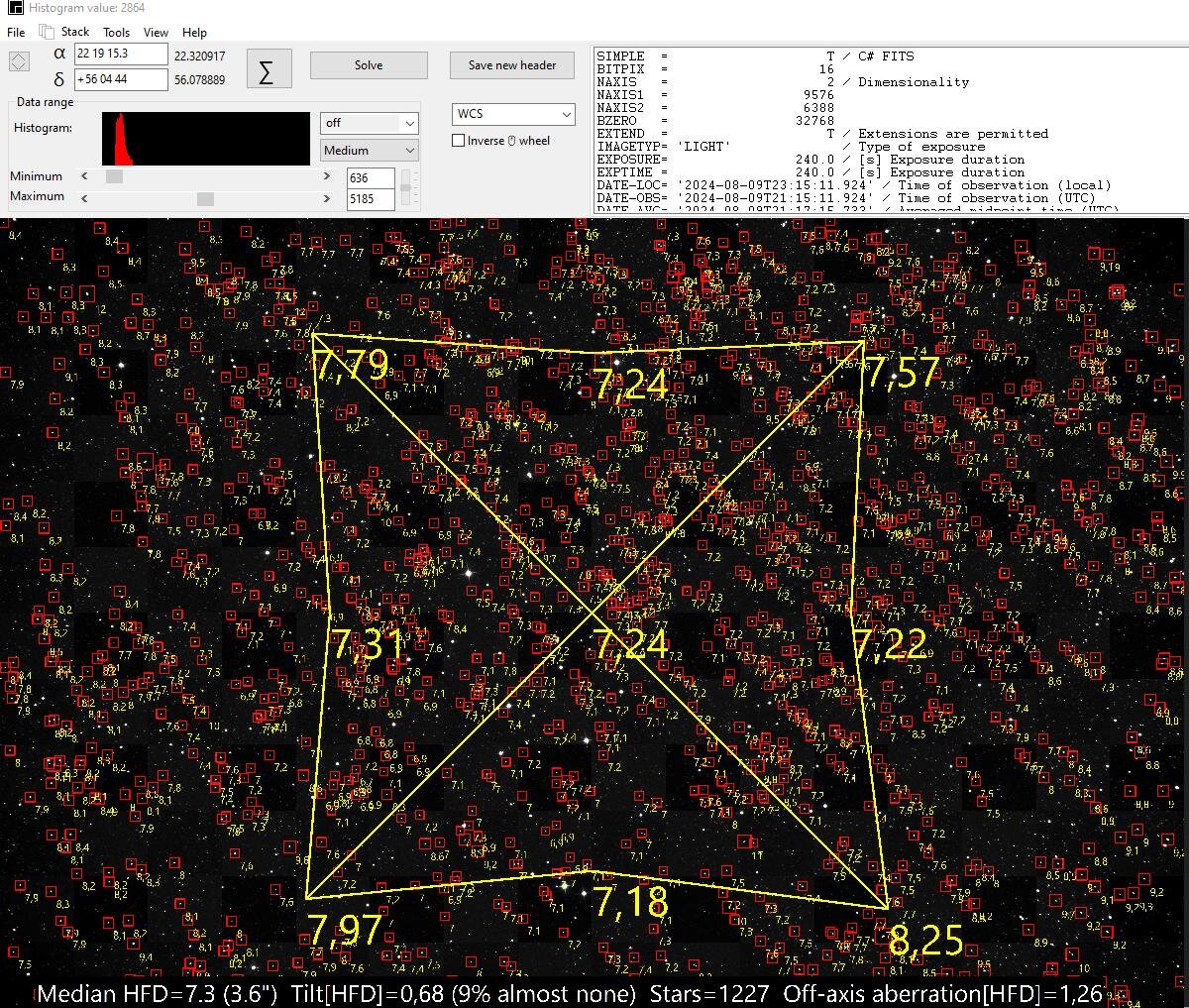Click the tilt value 7,31
The width and height of the screenshot is (1189, 1008).
[368, 645]
